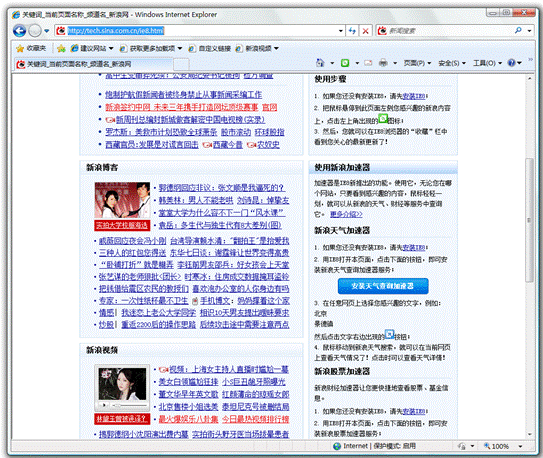Print the page with printer icon
Image resolution: width=543 pixels, height=458 pixels.
click(383, 63)
